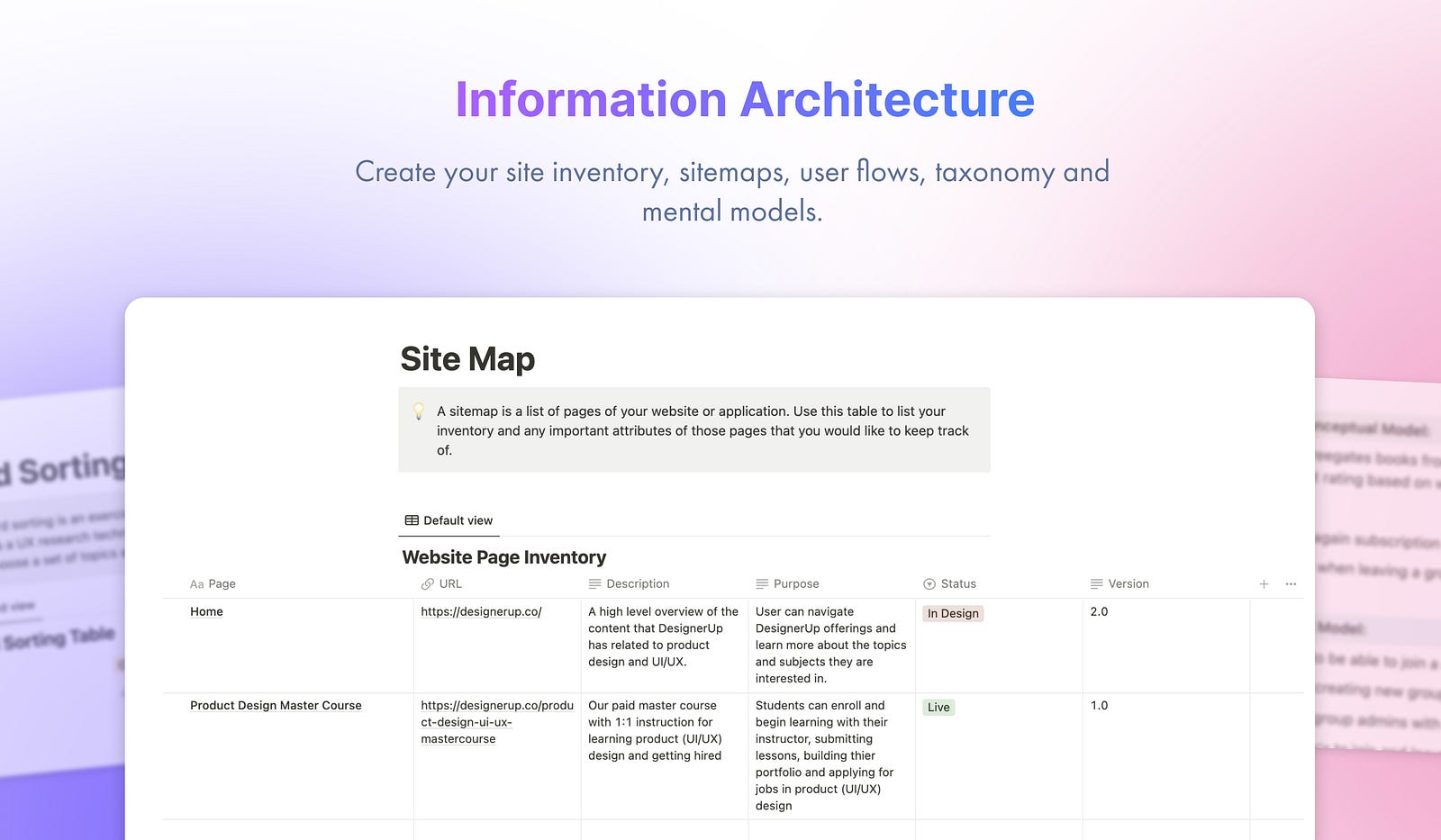Click the Information Architecture headline
The width and height of the screenshot is (1441, 840).
[745, 99]
